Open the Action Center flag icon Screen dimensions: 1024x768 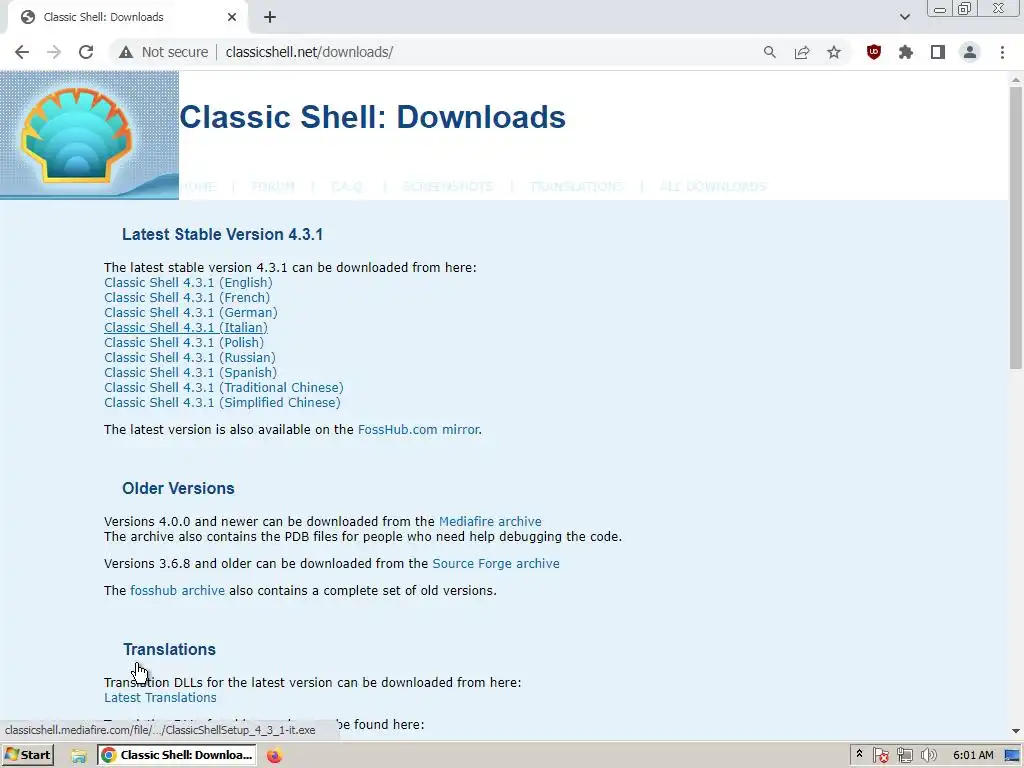[x=880, y=756]
